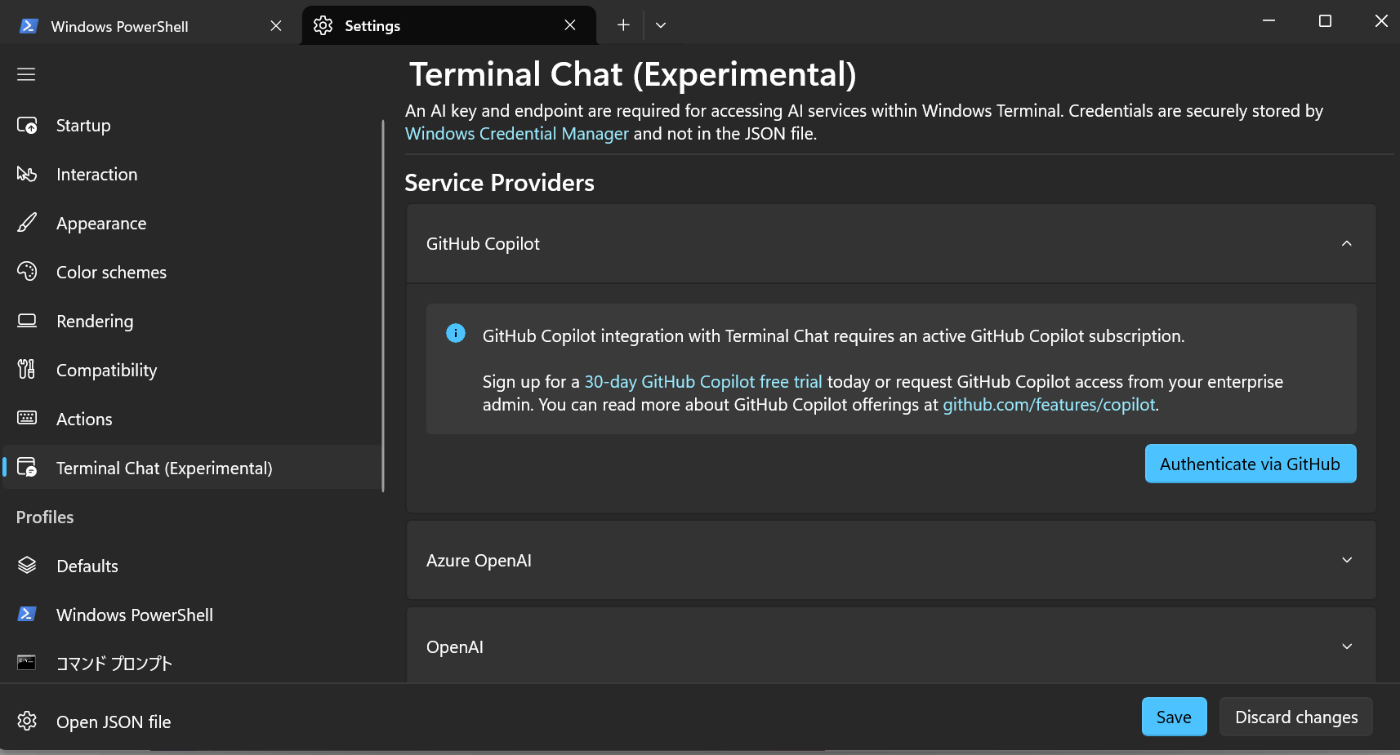
Task: Open Appearance settings page
Action: 192,223
